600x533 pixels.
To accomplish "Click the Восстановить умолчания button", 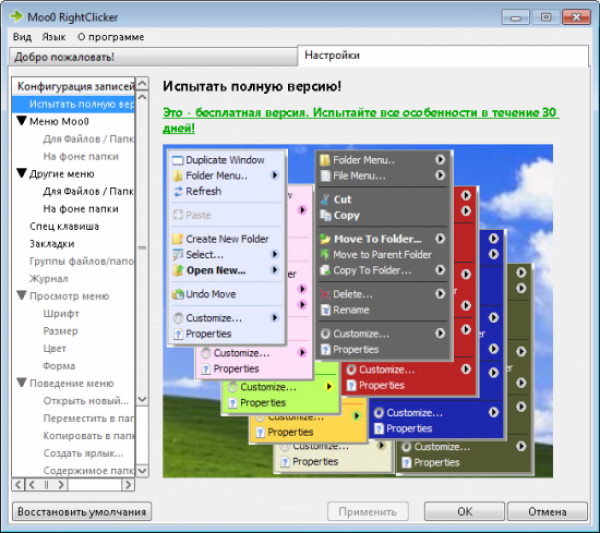I will pyautogui.click(x=82, y=512).
